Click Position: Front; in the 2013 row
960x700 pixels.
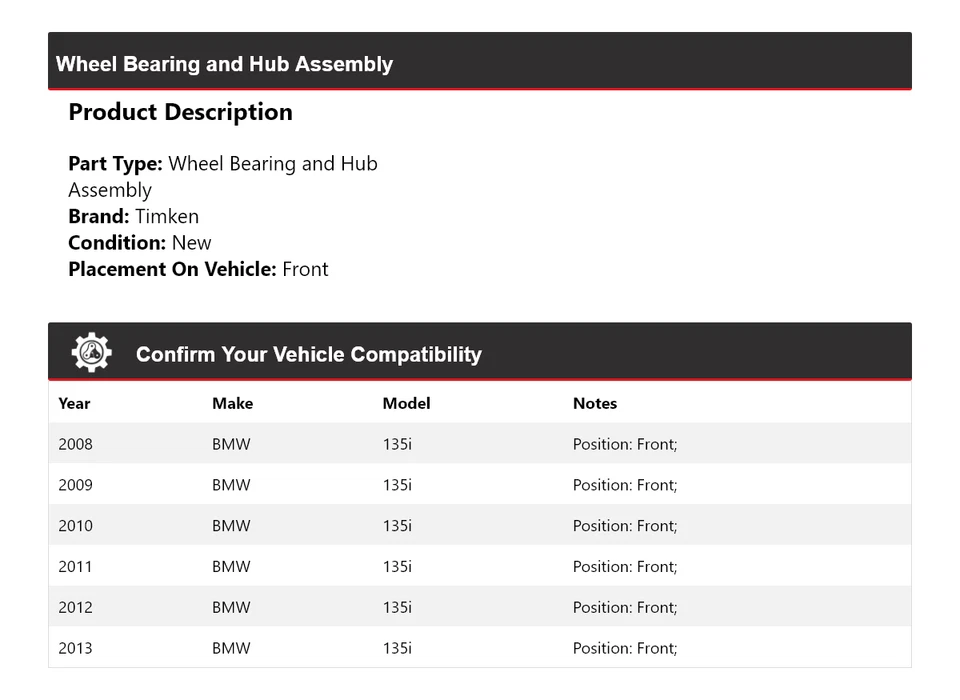[x=625, y=648]
